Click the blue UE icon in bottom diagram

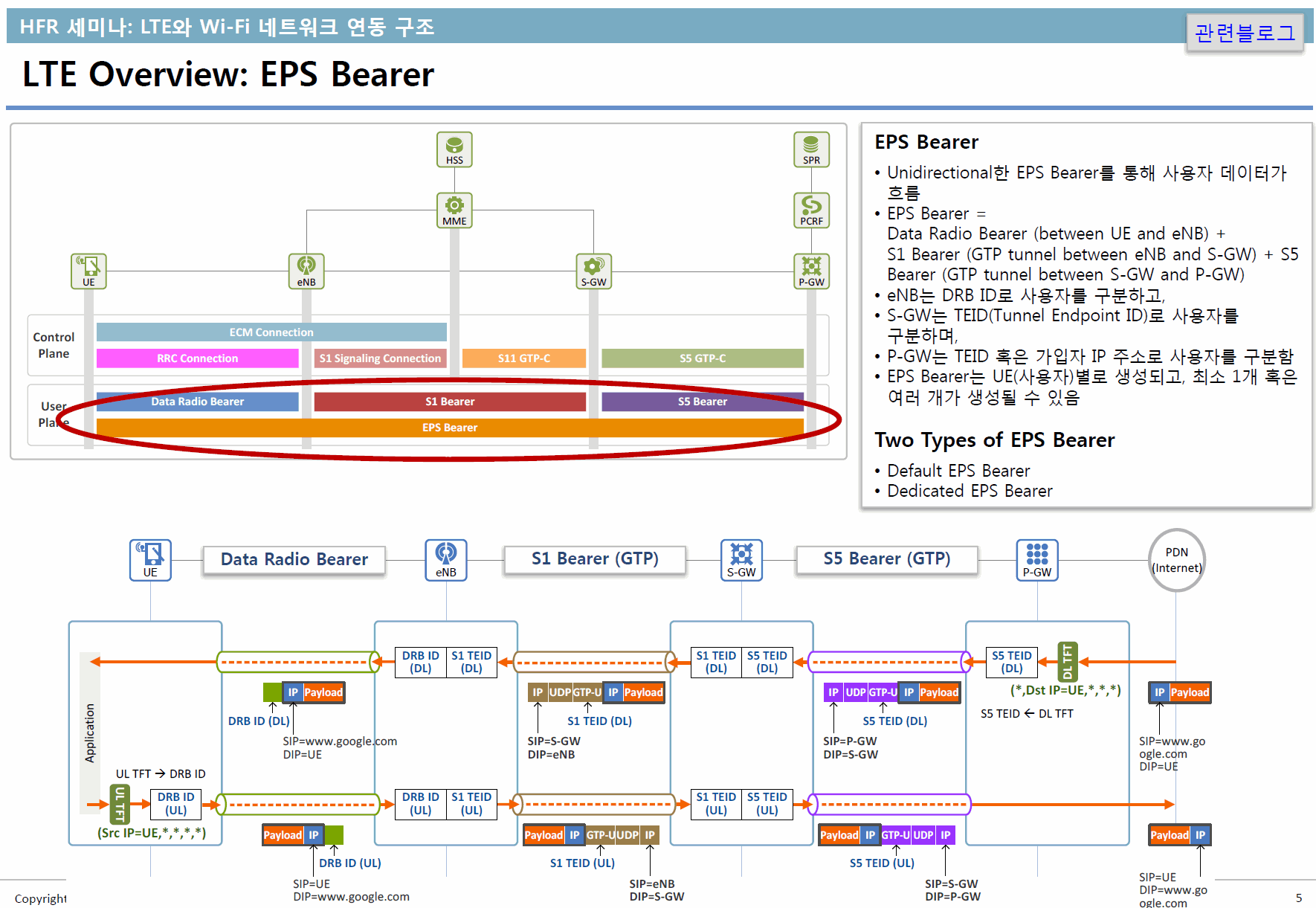[150, 560]
